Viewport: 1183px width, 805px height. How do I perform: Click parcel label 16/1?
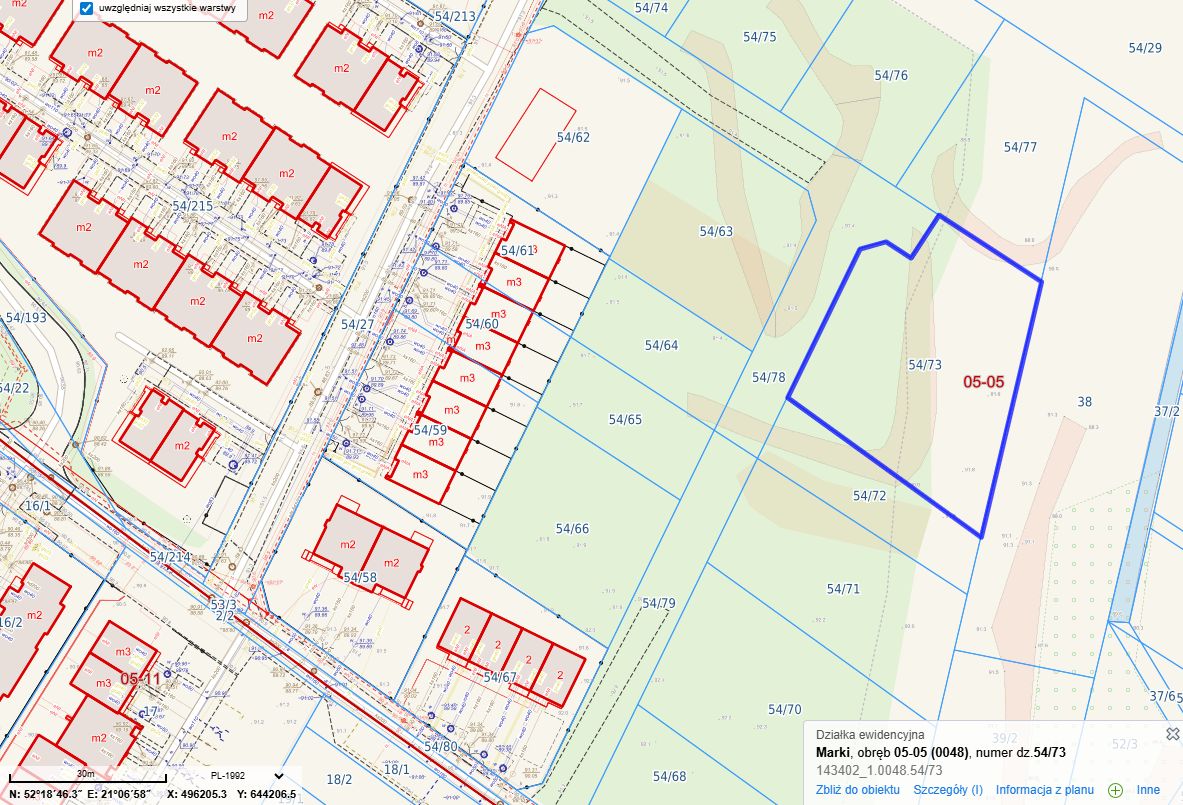(38, 505)
